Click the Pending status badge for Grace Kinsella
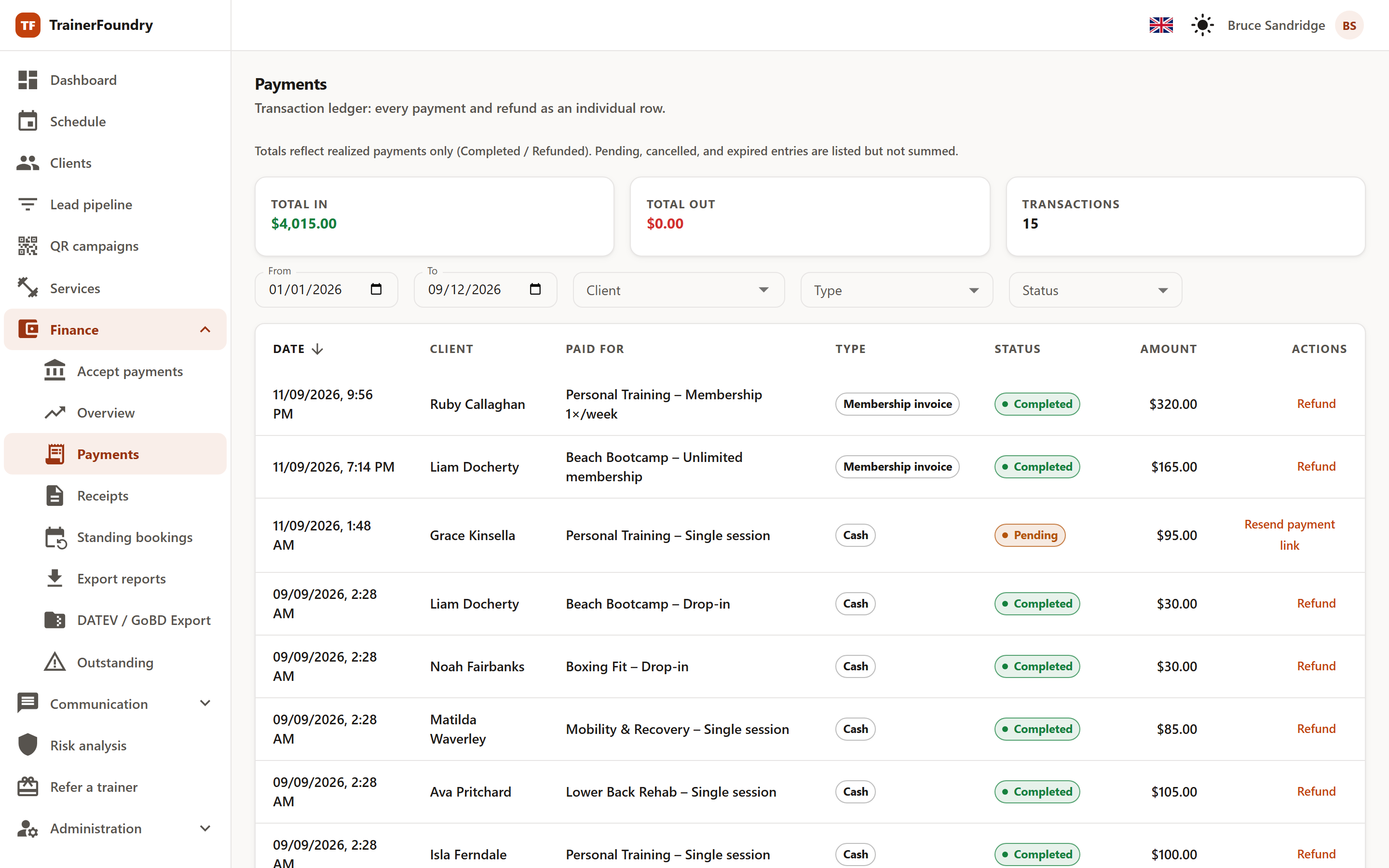1389x868 pixels. (x=1030, y=535)
